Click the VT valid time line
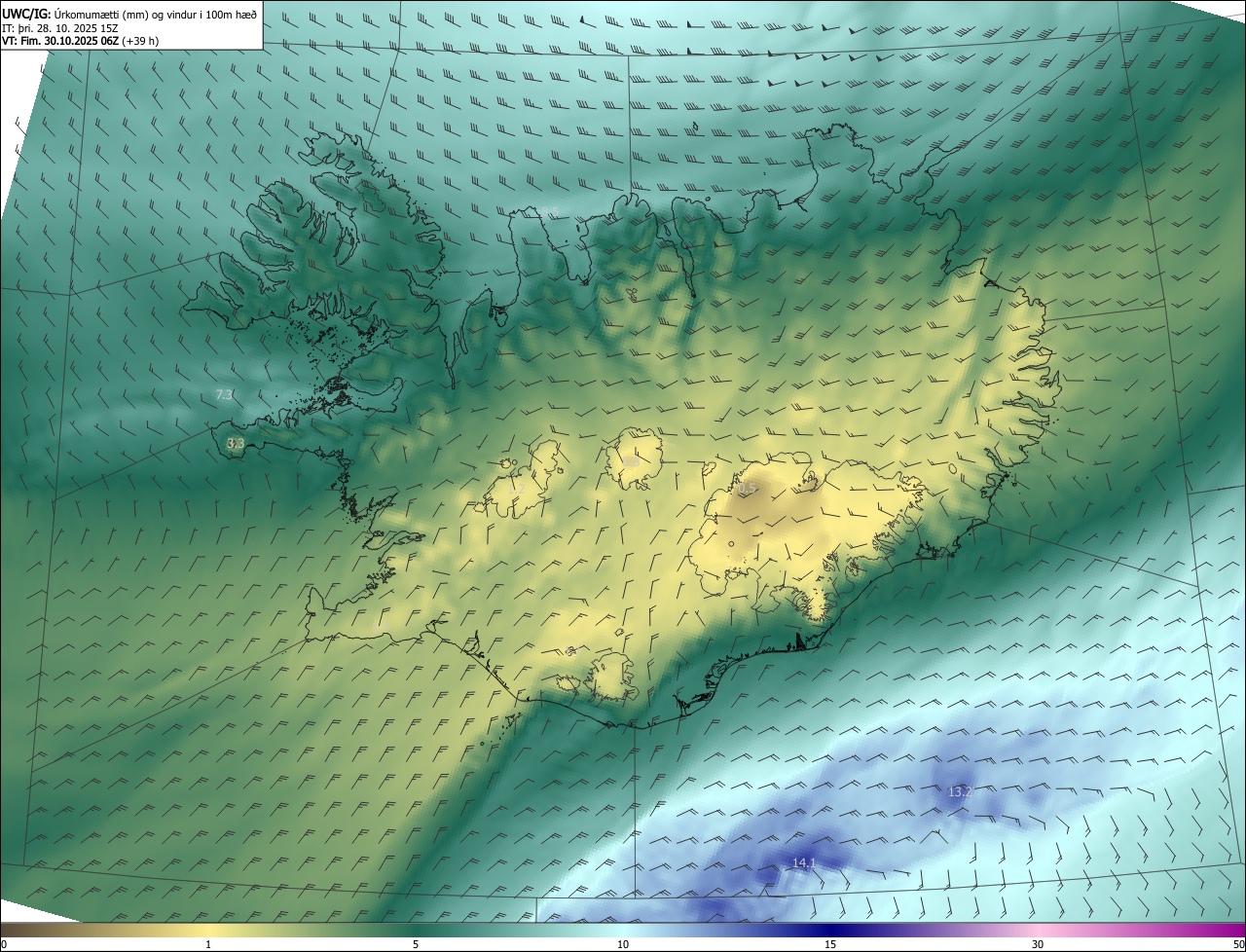1246x952 pixels. click(81, 41)
